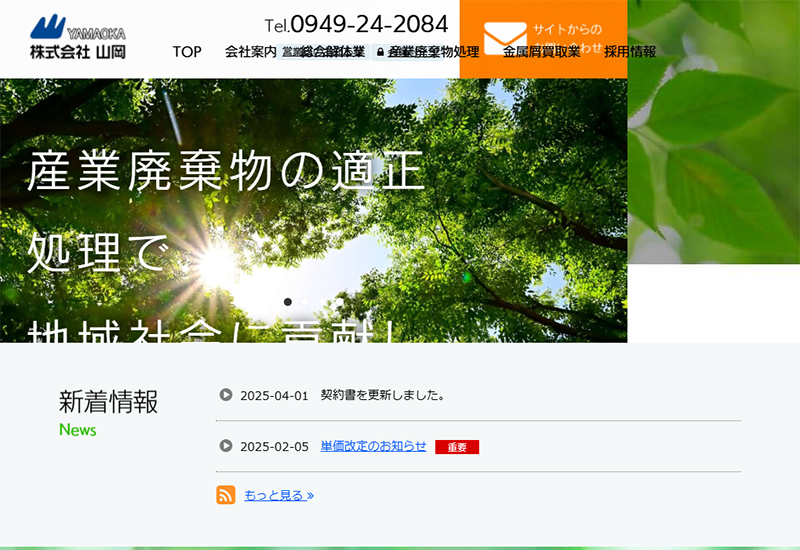
Task: Click the green leaf side image
Action: (714, 132)
